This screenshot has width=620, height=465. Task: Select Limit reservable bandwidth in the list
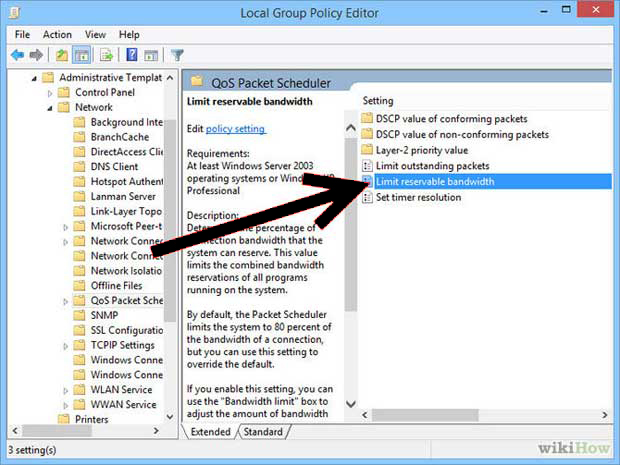pyautogui.click(x=434, y=181)
